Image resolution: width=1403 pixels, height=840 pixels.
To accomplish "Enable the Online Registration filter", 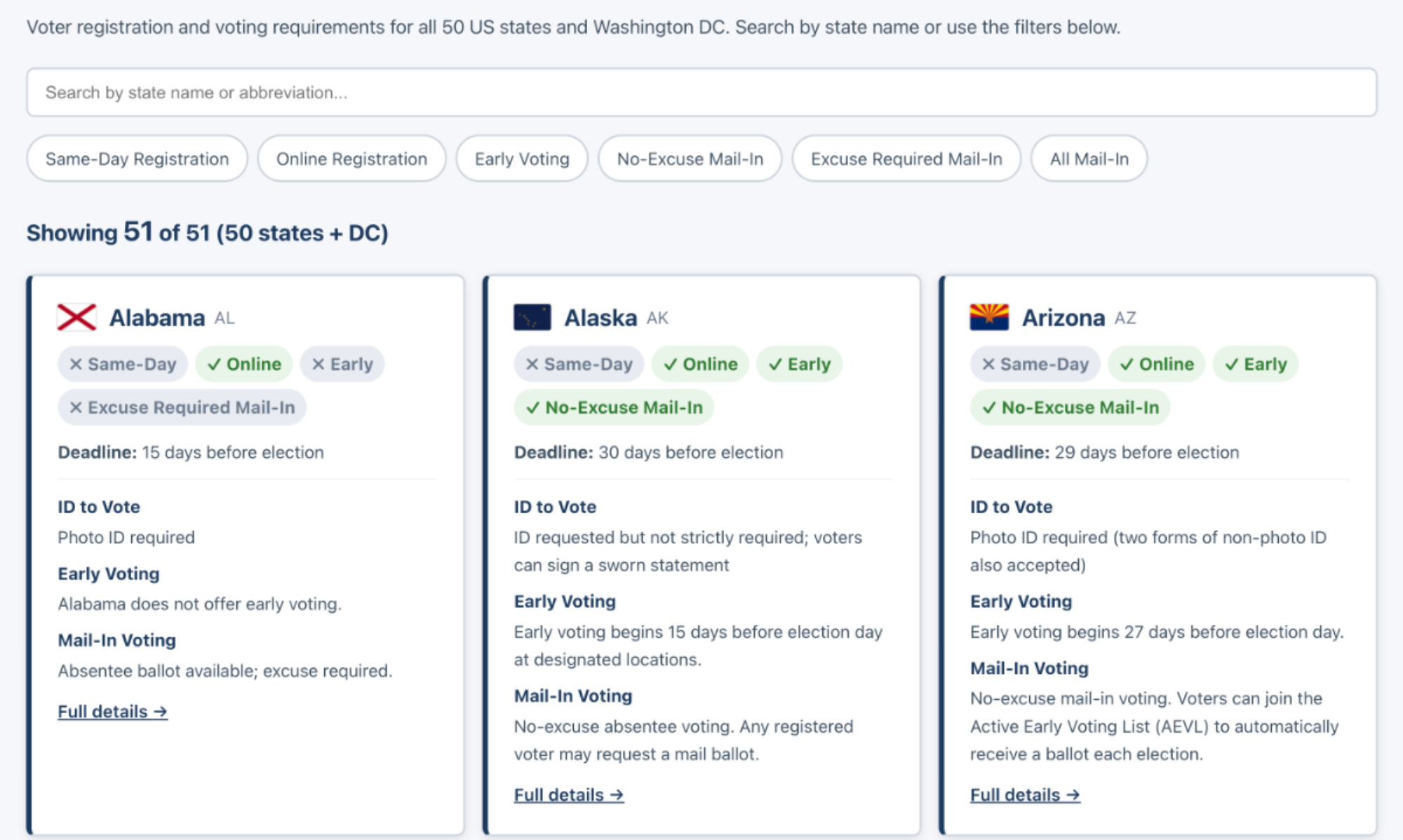I will [x=351, y=159].
